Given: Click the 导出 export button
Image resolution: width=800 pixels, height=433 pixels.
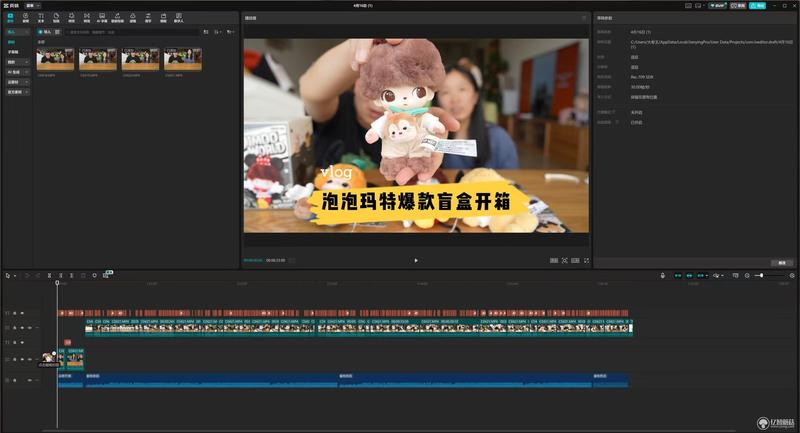Looking at the screenshot, I should (757, 6).
